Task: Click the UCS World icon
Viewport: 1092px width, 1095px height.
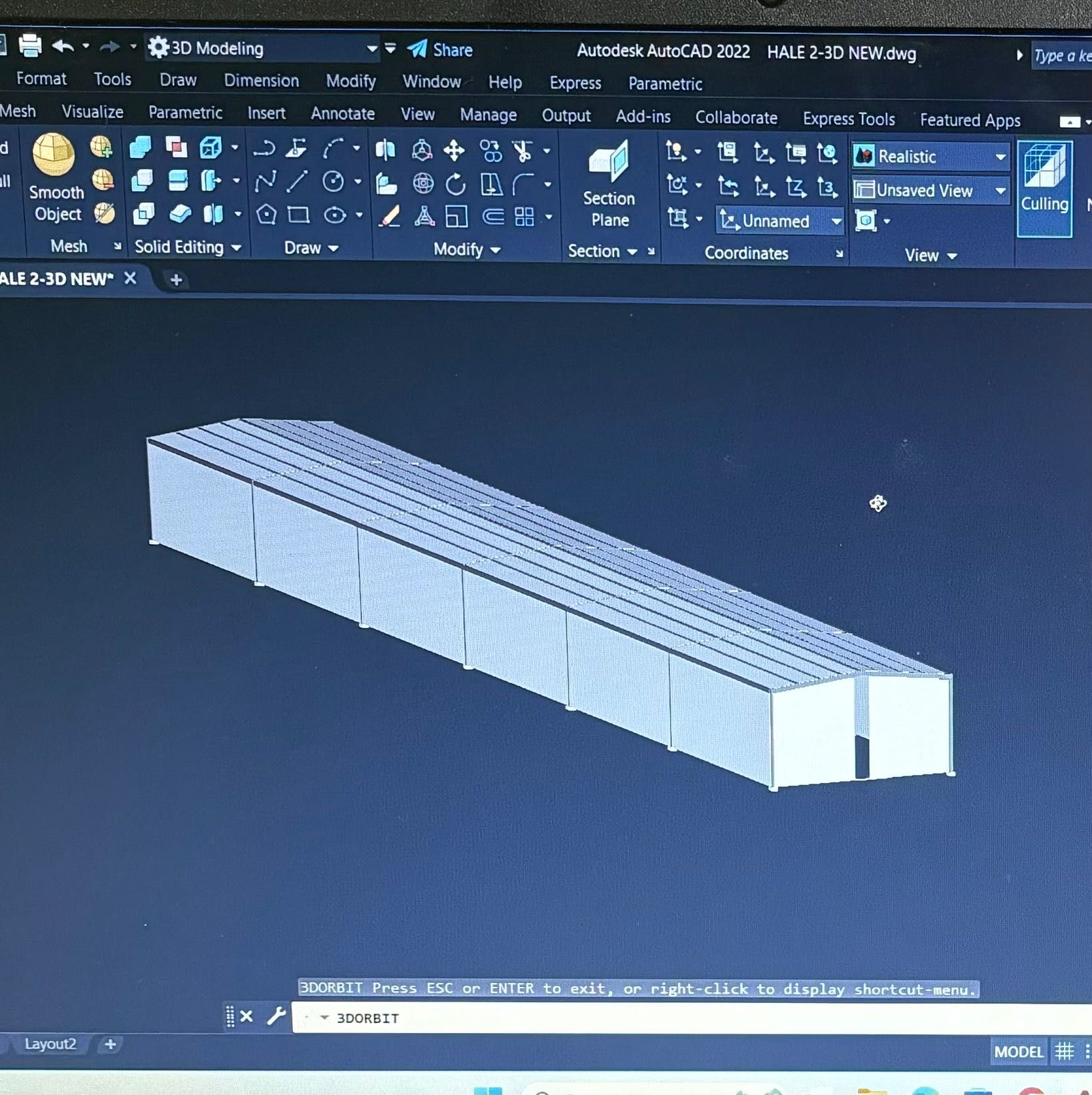Action: coord(827,153)
